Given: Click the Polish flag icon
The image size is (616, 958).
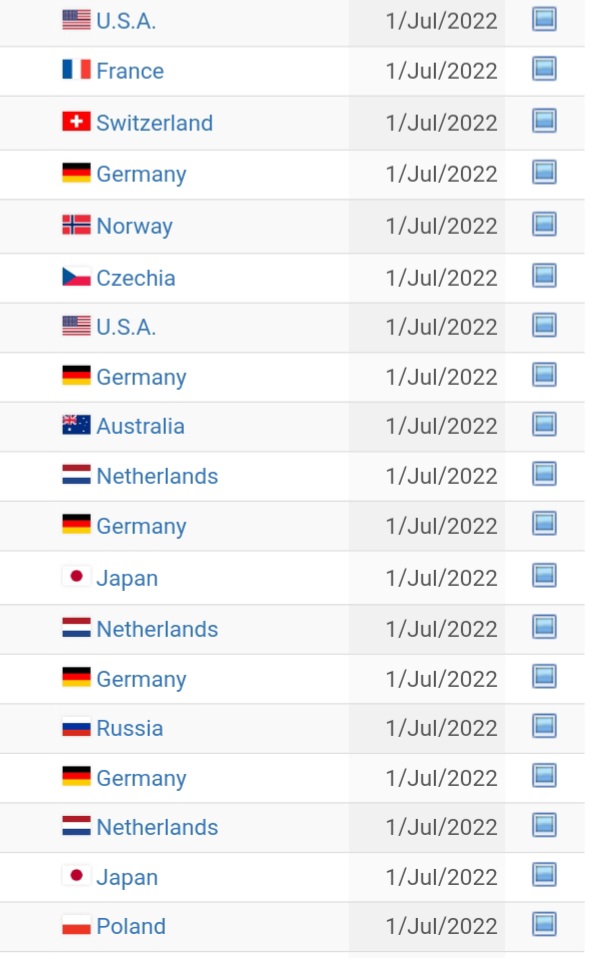Looking at the screenshot, I should [76, 925].
